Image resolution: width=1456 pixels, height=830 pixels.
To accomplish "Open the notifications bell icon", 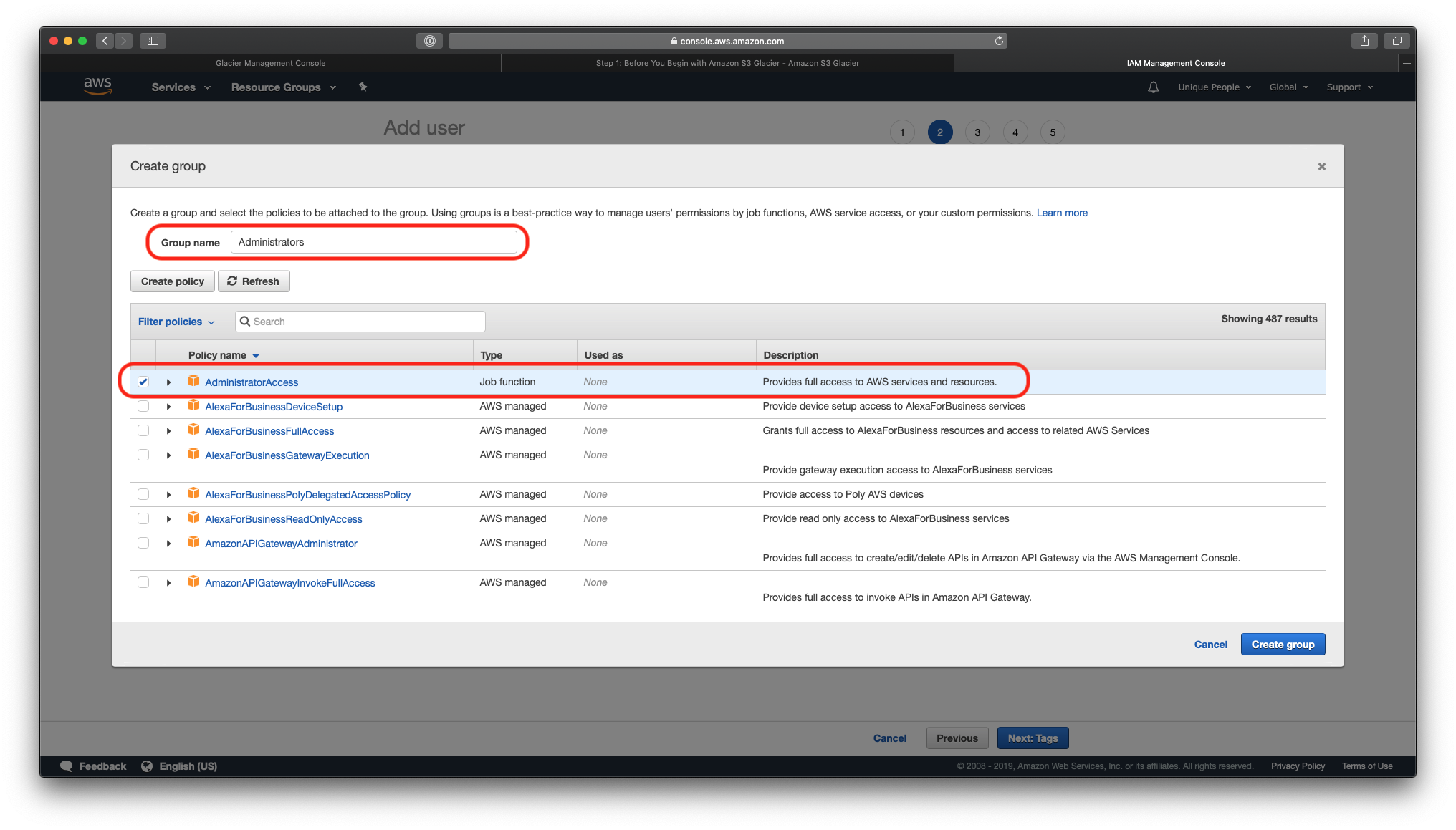I will tap(1153, 87).
